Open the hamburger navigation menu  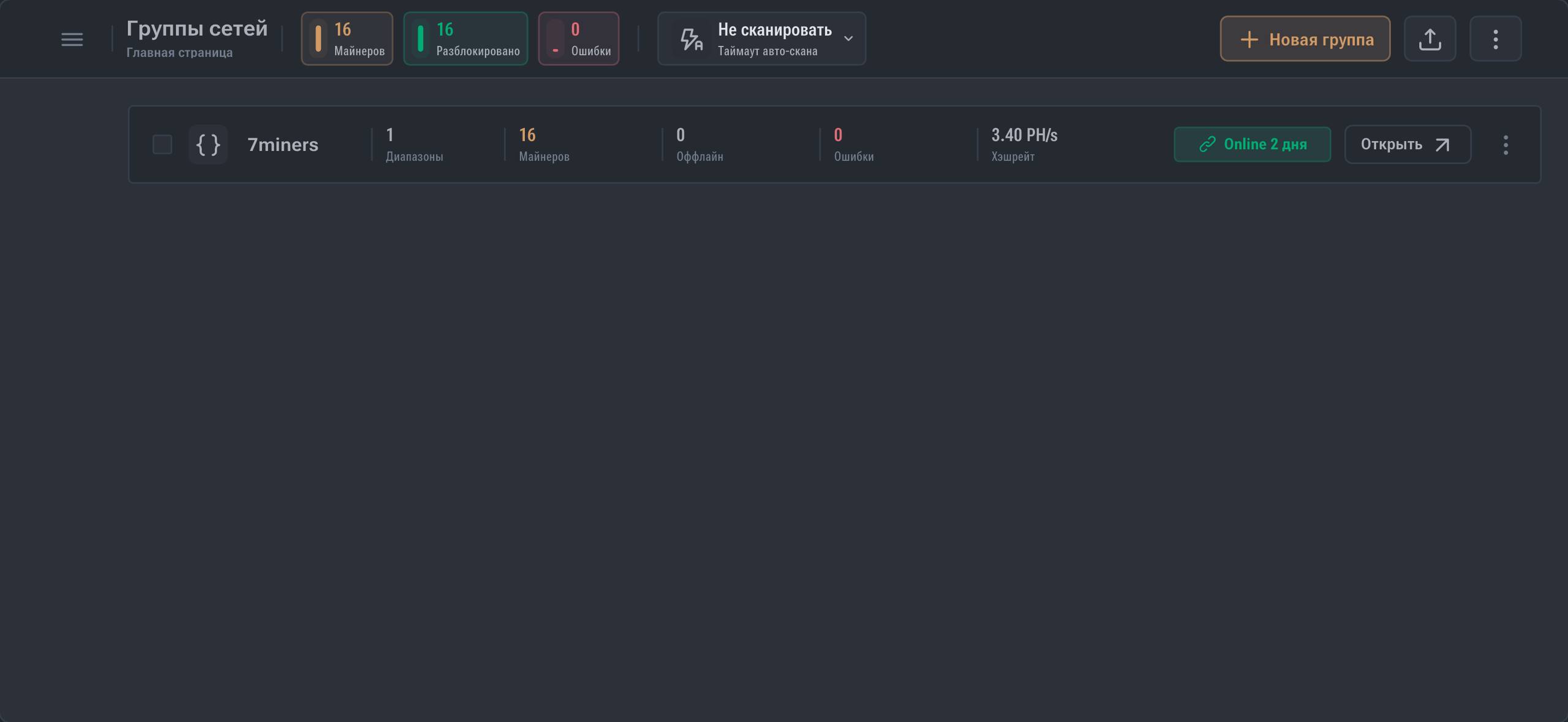(x=72, y=39)
